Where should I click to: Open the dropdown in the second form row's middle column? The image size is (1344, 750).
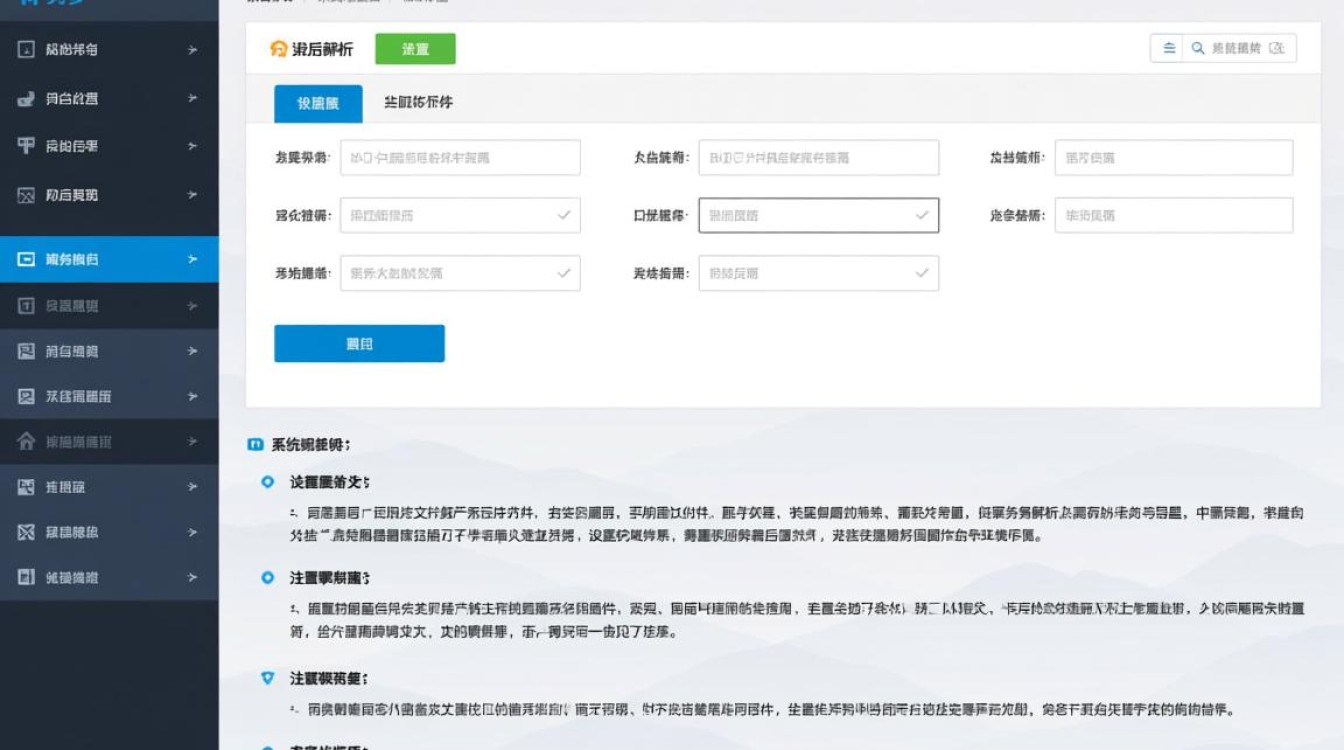819,215
